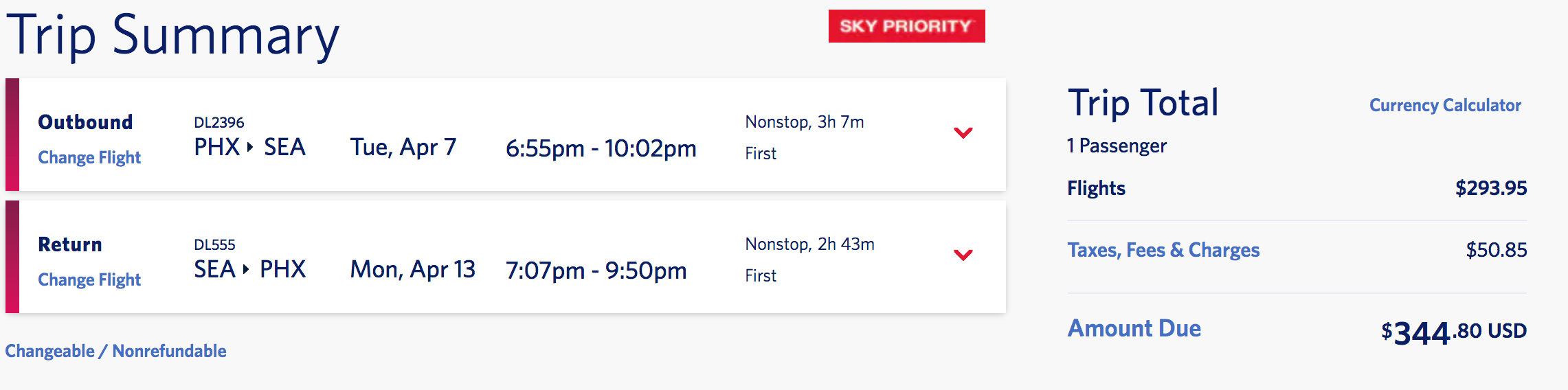Open the Currency Calculator
Viewport: 1568px width, 390px height.
click(x=1444, y=105)
